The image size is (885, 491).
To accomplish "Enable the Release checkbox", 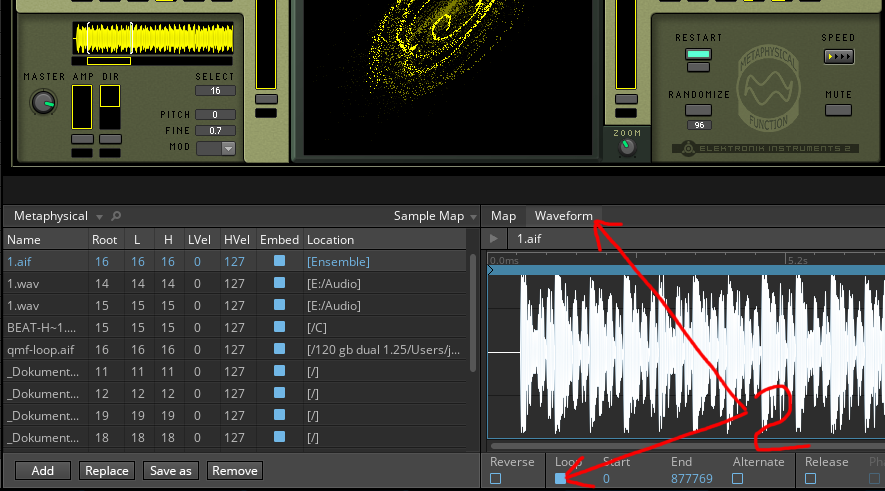I will [810, 479].
